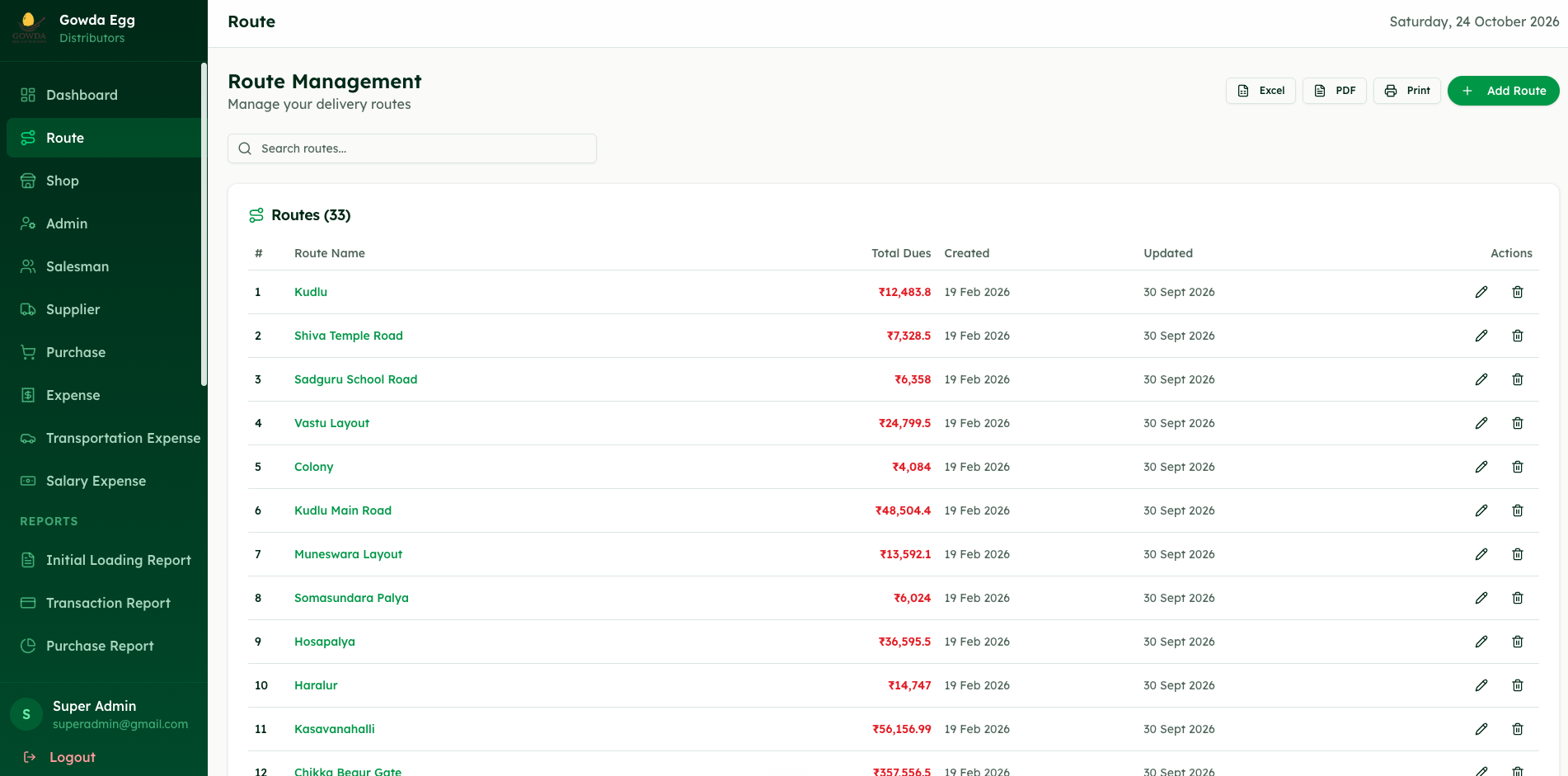Click the pencil icon for Shiva Temple Road
This screenshot has height=776, width=1568.
[x=1481, y=336]
